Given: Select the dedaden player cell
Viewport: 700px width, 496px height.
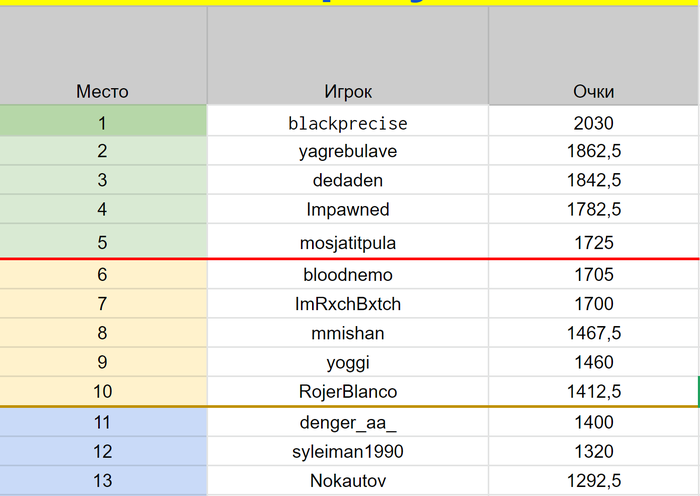Looking at the screenshot, I should click(x=348, y=180).
